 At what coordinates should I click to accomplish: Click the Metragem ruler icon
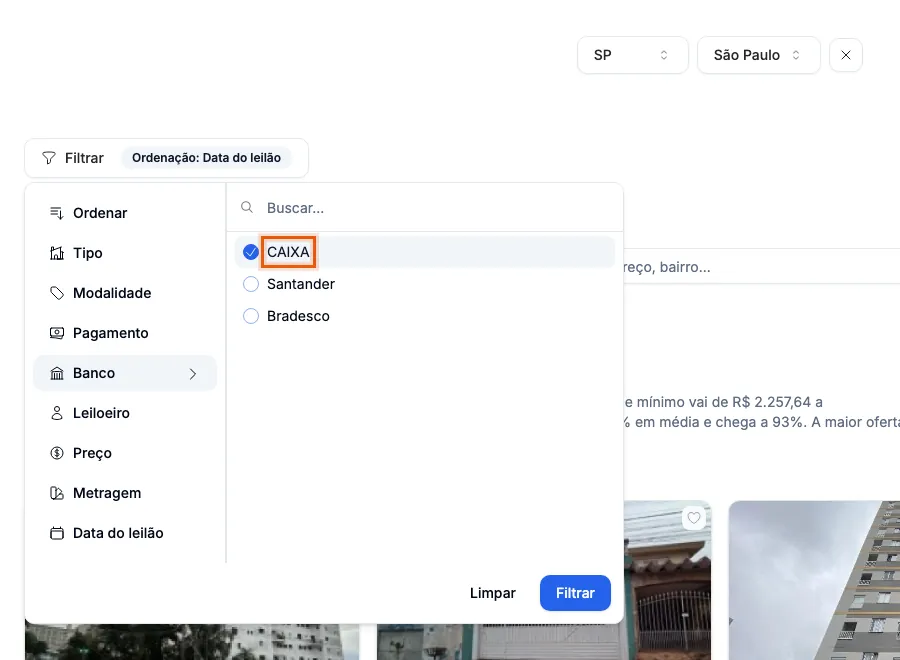point(56,494)
